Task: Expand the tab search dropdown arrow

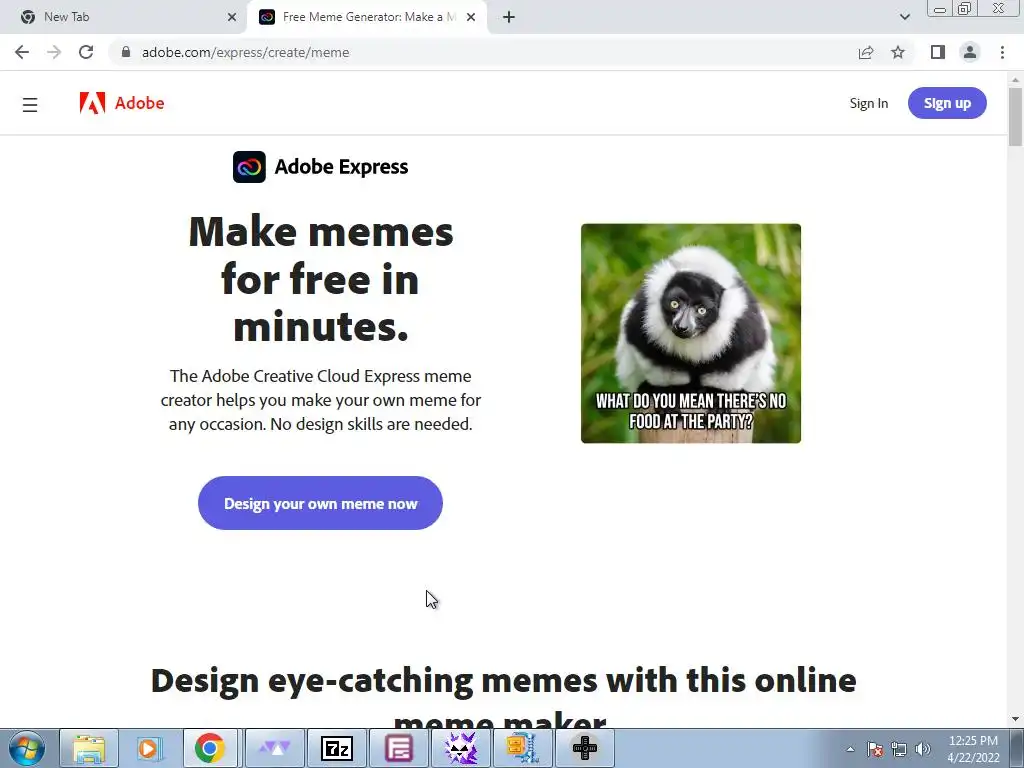Action: click(904, 17)
